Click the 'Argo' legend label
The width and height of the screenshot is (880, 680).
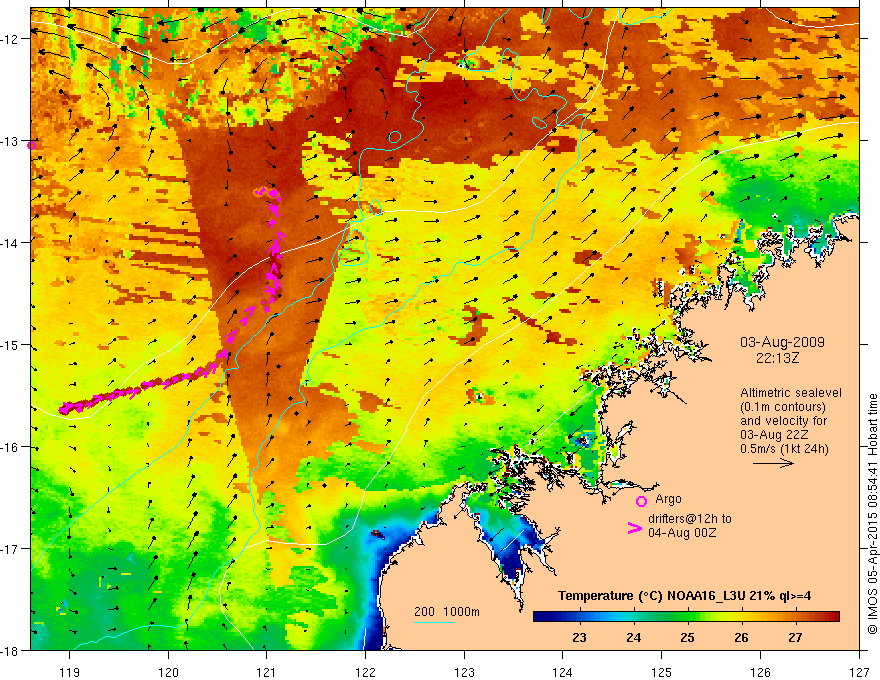pyautogui.click(x=668, y=499)
